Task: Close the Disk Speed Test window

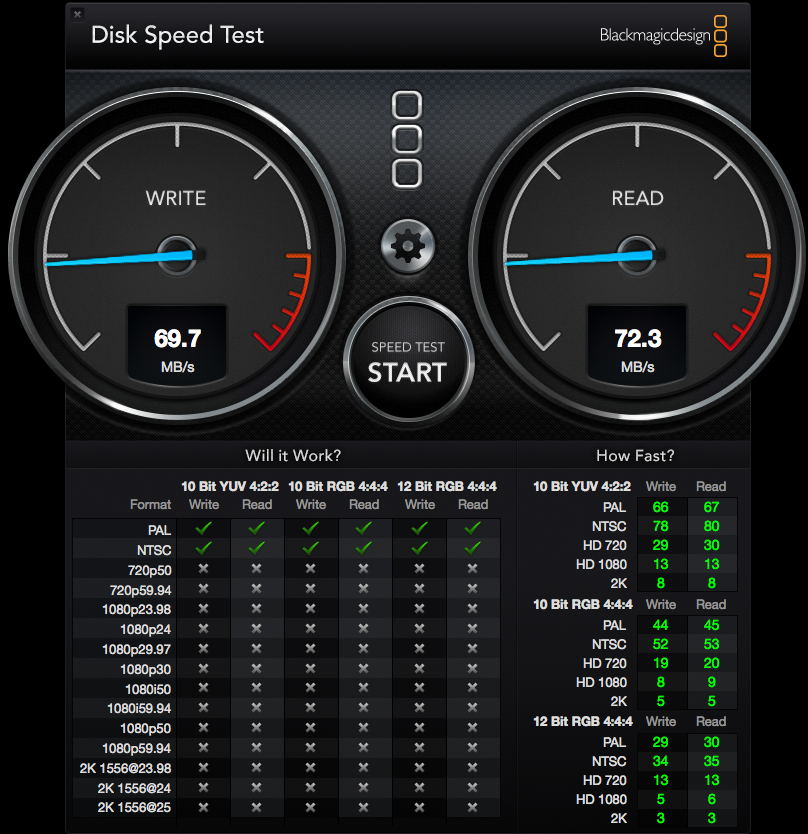Action: click(x=78, y=14)
